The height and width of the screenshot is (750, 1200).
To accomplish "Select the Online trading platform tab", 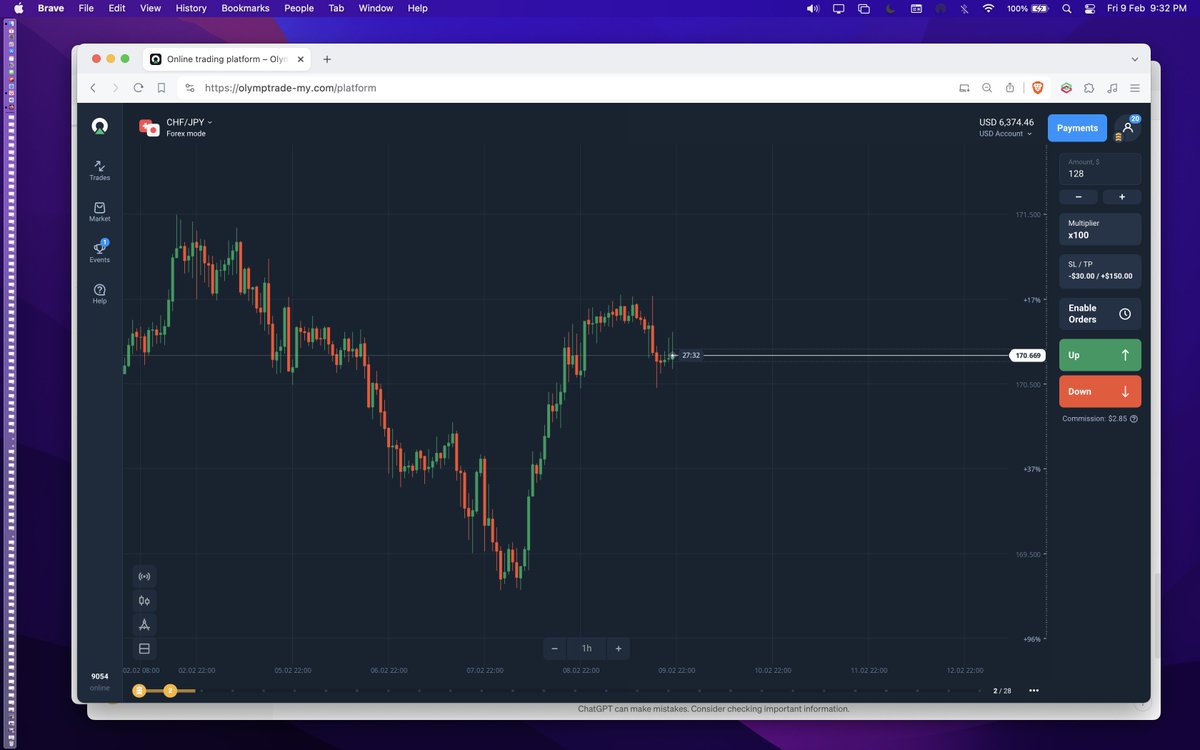I will click(227, 59).
